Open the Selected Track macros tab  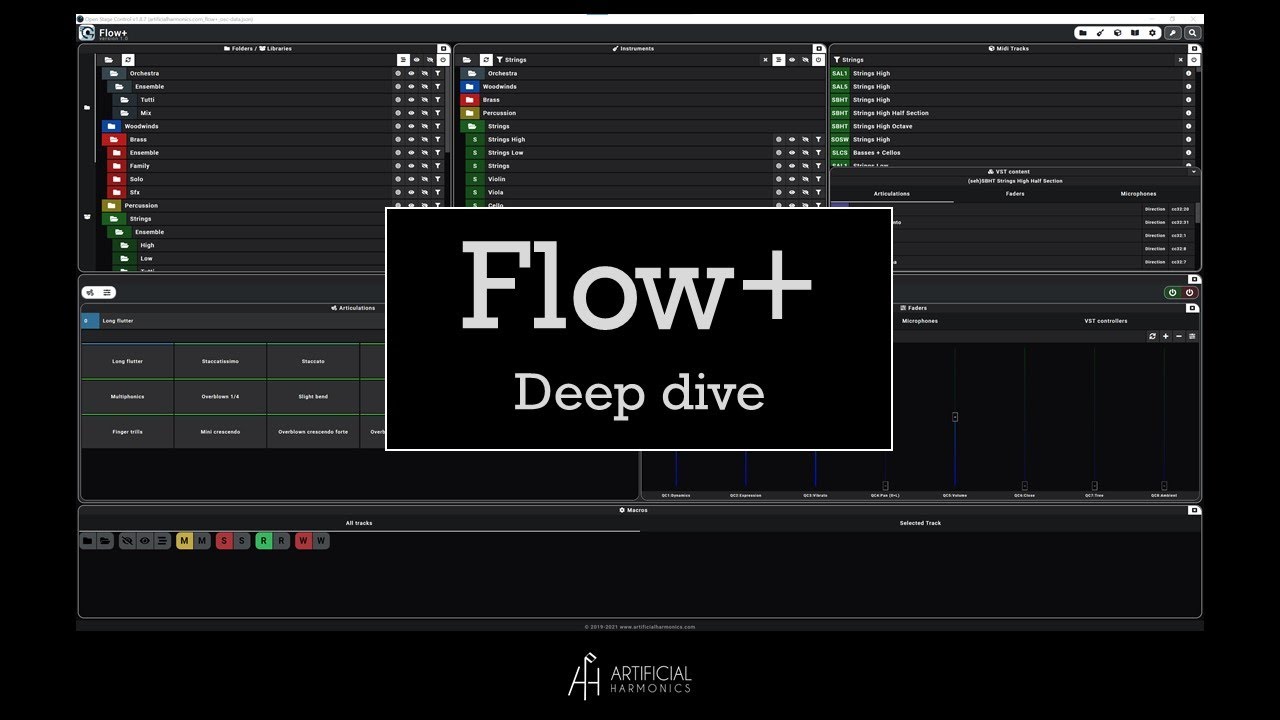[920, 523]
